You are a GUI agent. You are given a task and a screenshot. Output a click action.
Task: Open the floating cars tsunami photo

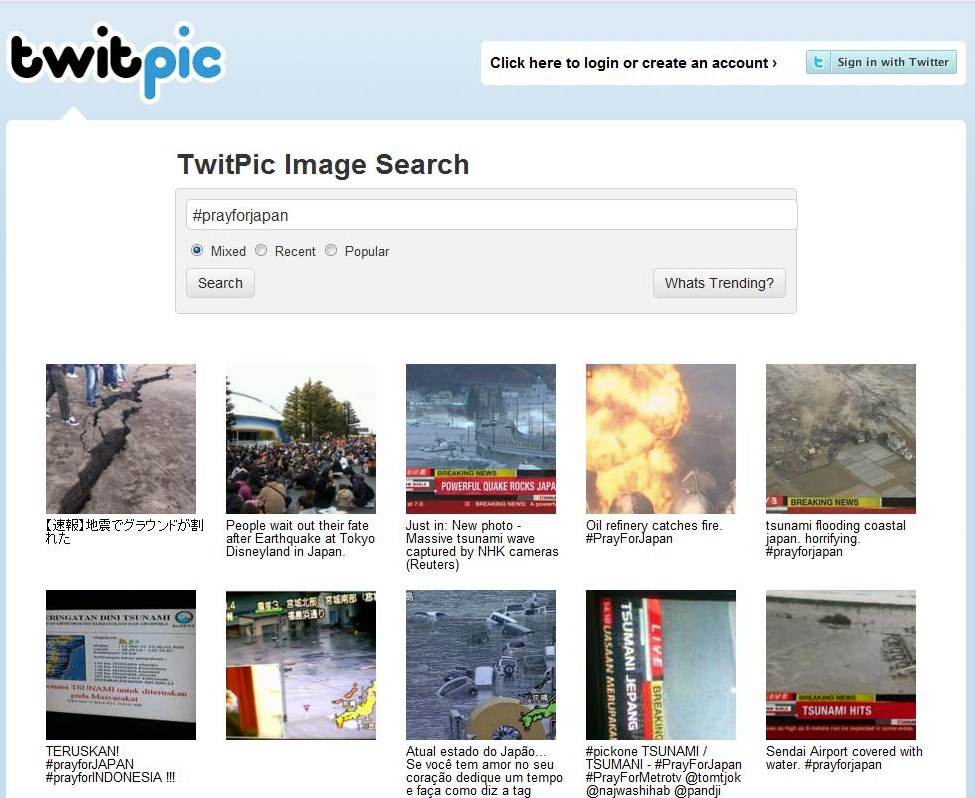pyautogui.click(x=481, y=664)
